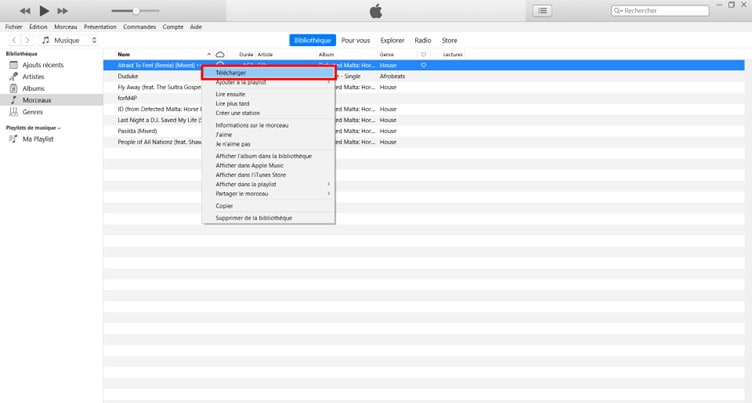Choose Supprimer de la bibliothèque
The image size is (752, 403).
click(269, 218)
